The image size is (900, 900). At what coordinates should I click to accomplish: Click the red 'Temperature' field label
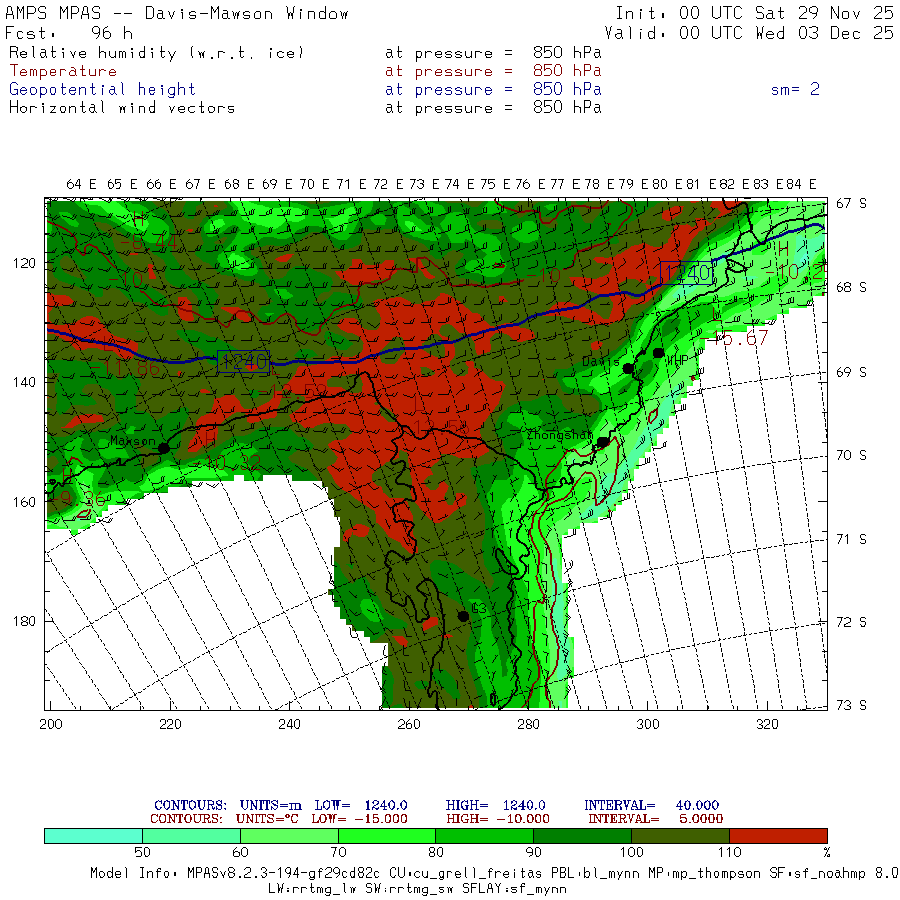(x=63, y=71)
